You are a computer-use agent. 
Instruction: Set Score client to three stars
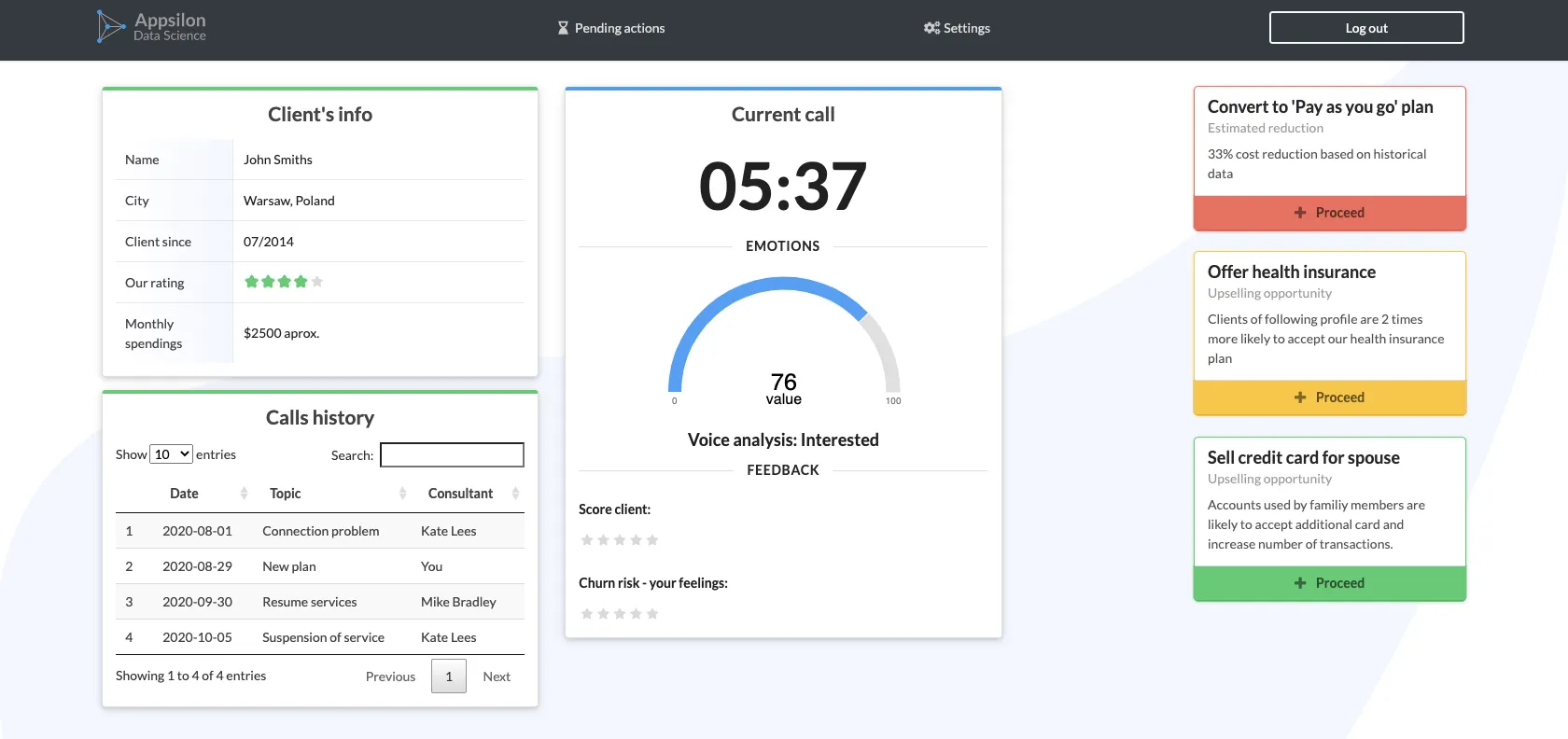pos(620,540)
